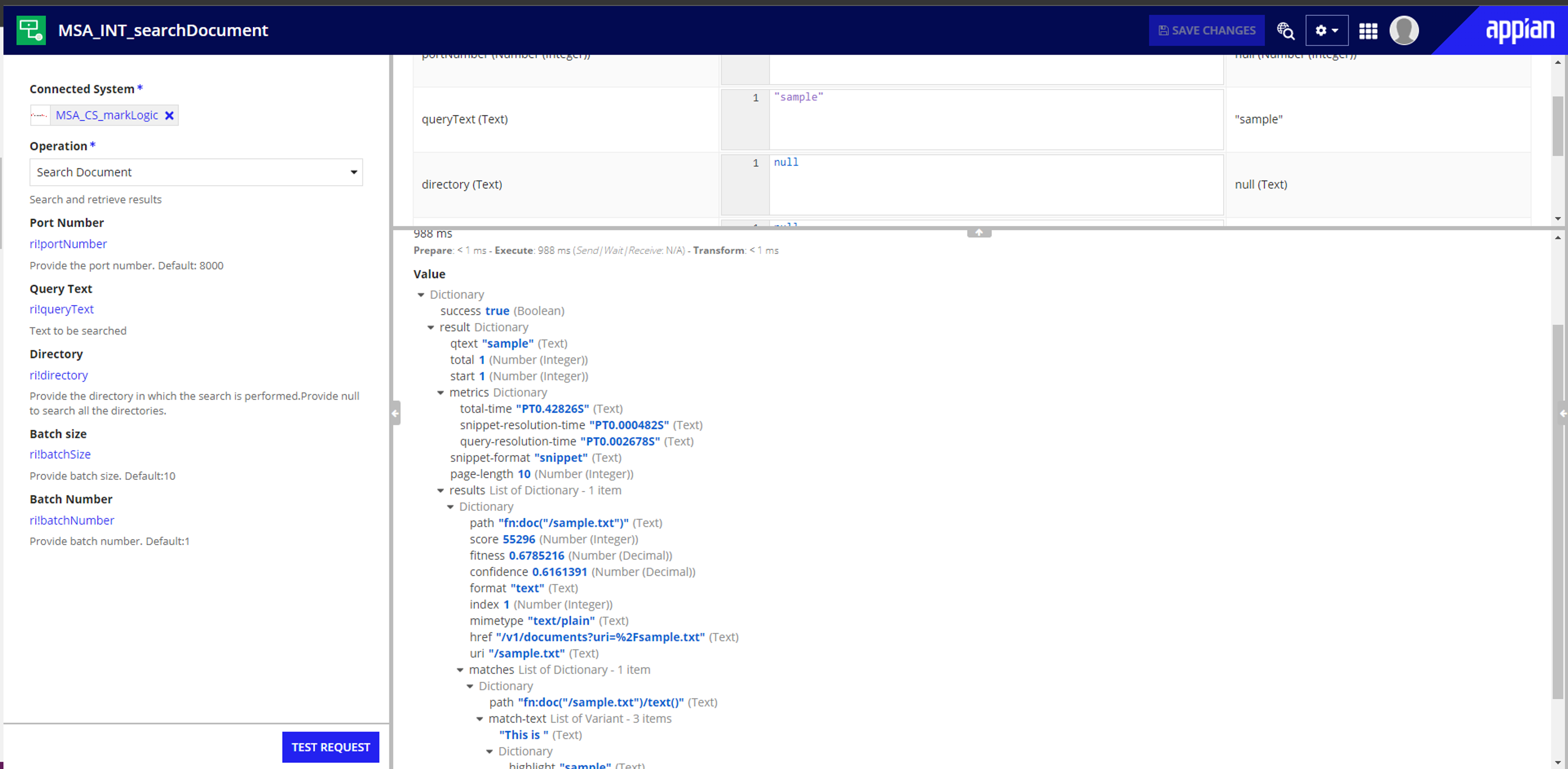Click the ri!portNumber expression link
1568x769 pixels.
click(x=68, y=243)
